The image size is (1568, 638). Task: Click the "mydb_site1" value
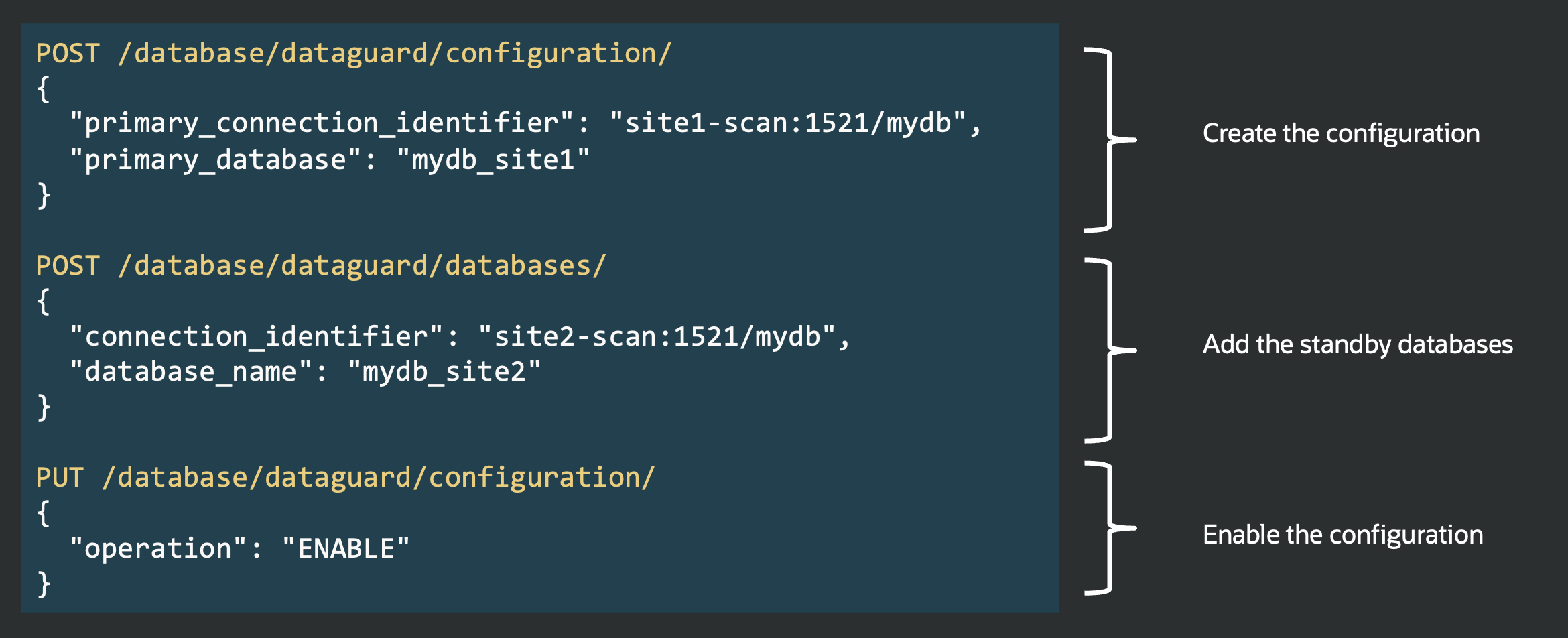(x=493, y=160)
